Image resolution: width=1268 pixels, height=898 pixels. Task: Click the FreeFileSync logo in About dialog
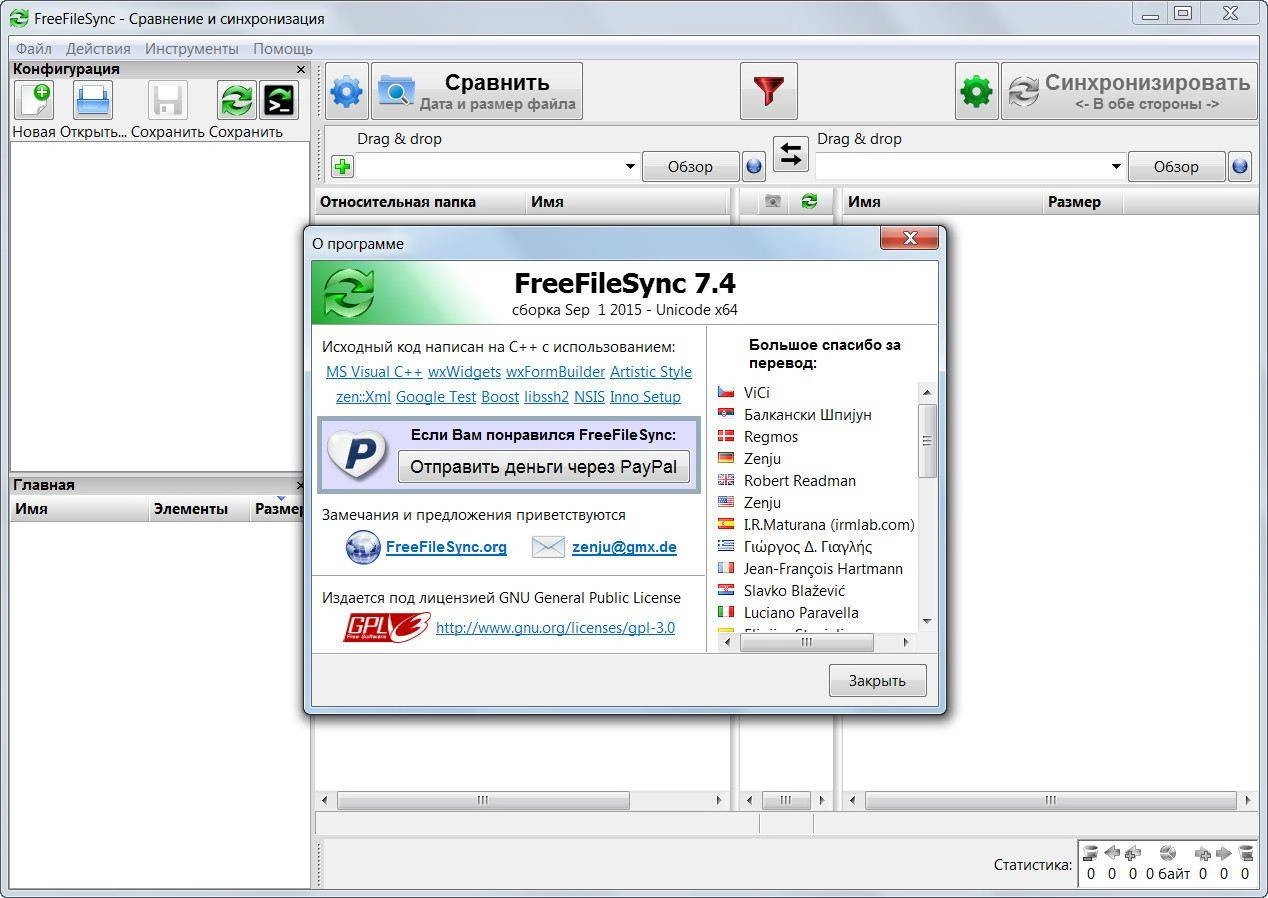(349, 294)
